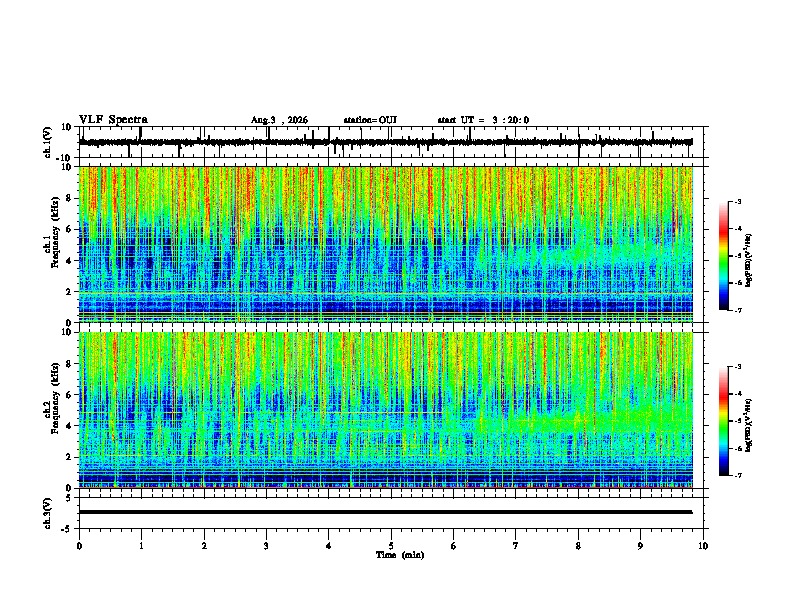Click the "start UT = 3 : 20: 0" text

pos(483,120)
